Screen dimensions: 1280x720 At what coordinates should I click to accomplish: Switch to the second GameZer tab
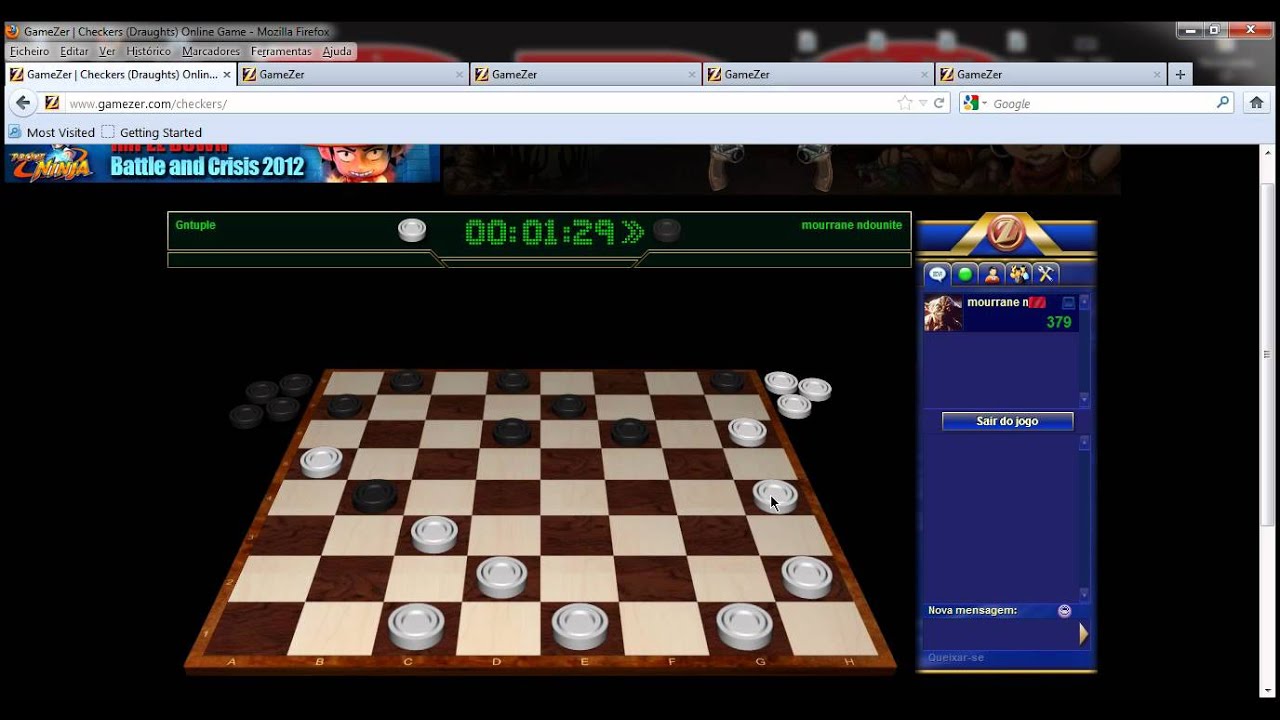point(353,74)
